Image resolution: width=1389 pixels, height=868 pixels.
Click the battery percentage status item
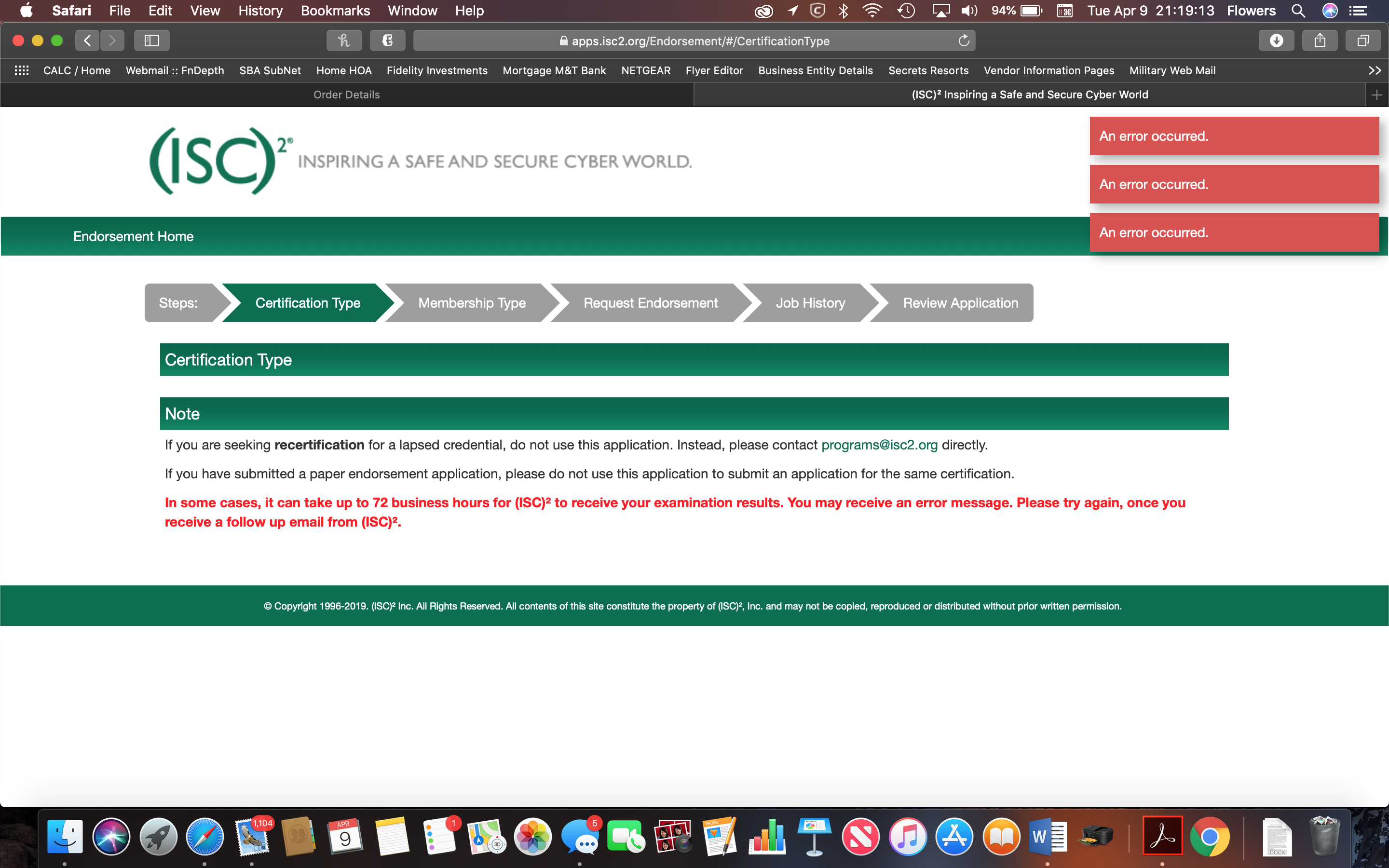click(x=1017, y=10)
